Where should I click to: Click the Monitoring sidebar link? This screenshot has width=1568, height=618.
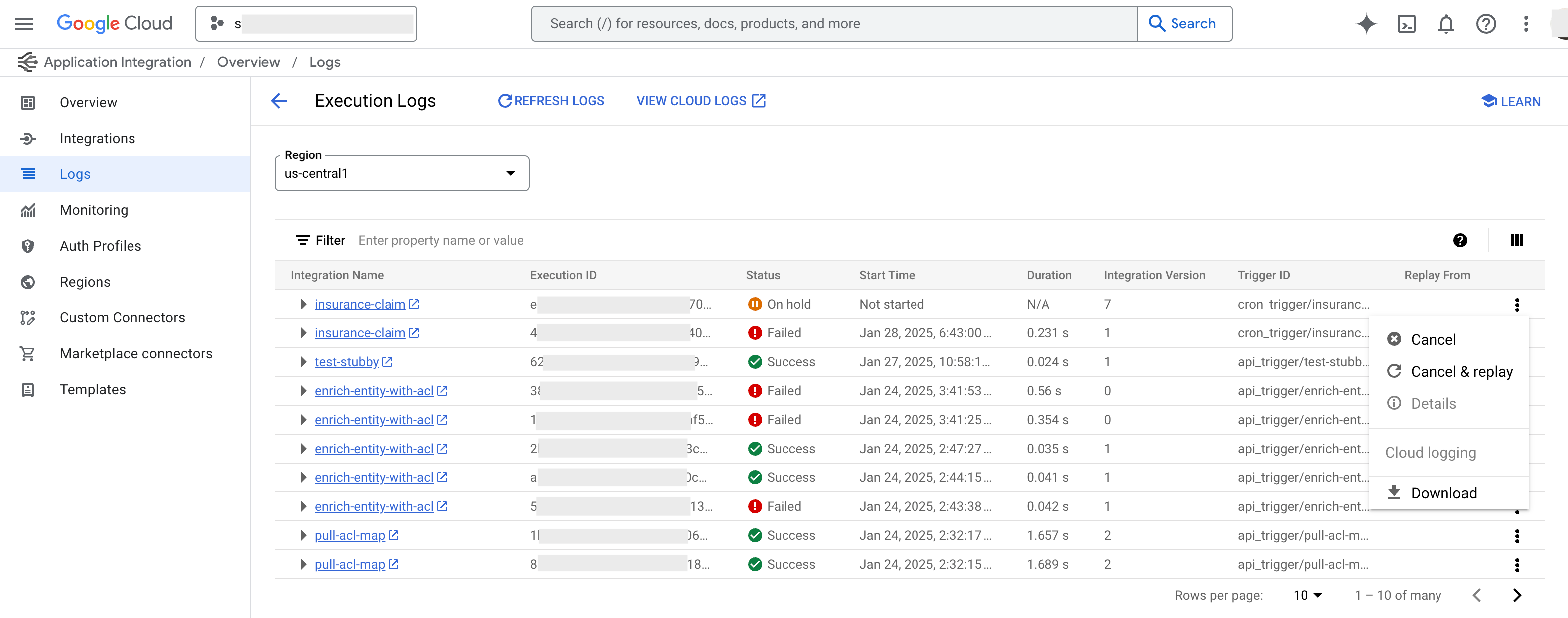click(94, 210)
